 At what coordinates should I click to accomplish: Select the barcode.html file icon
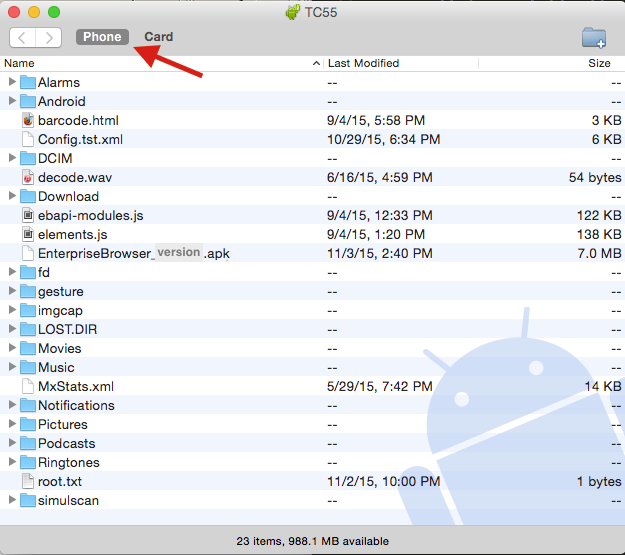(x=28, y=120)
